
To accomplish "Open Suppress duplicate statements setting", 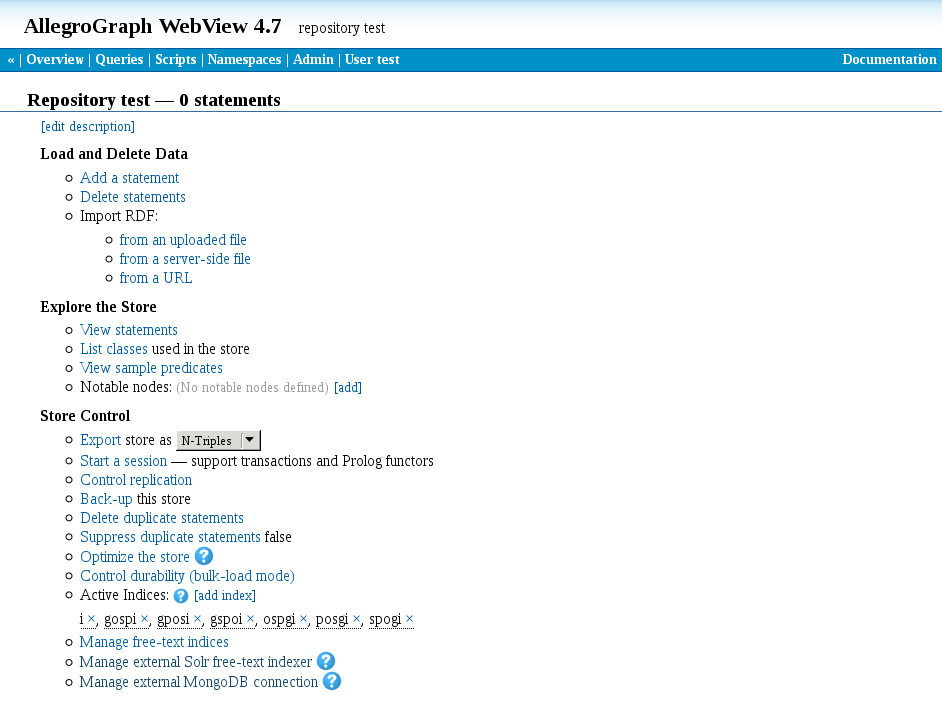I will (x=170, y=537).
